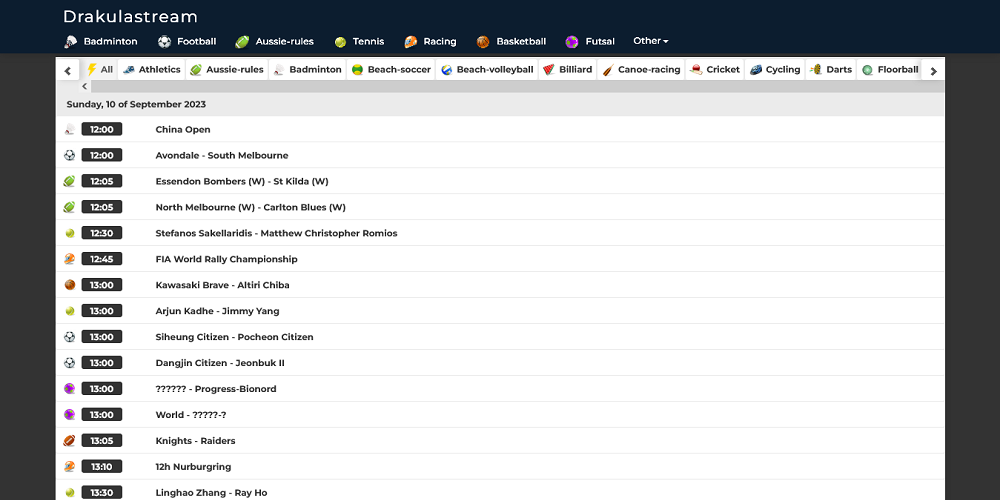Select the Cycling filter tab

pos(775,70)
